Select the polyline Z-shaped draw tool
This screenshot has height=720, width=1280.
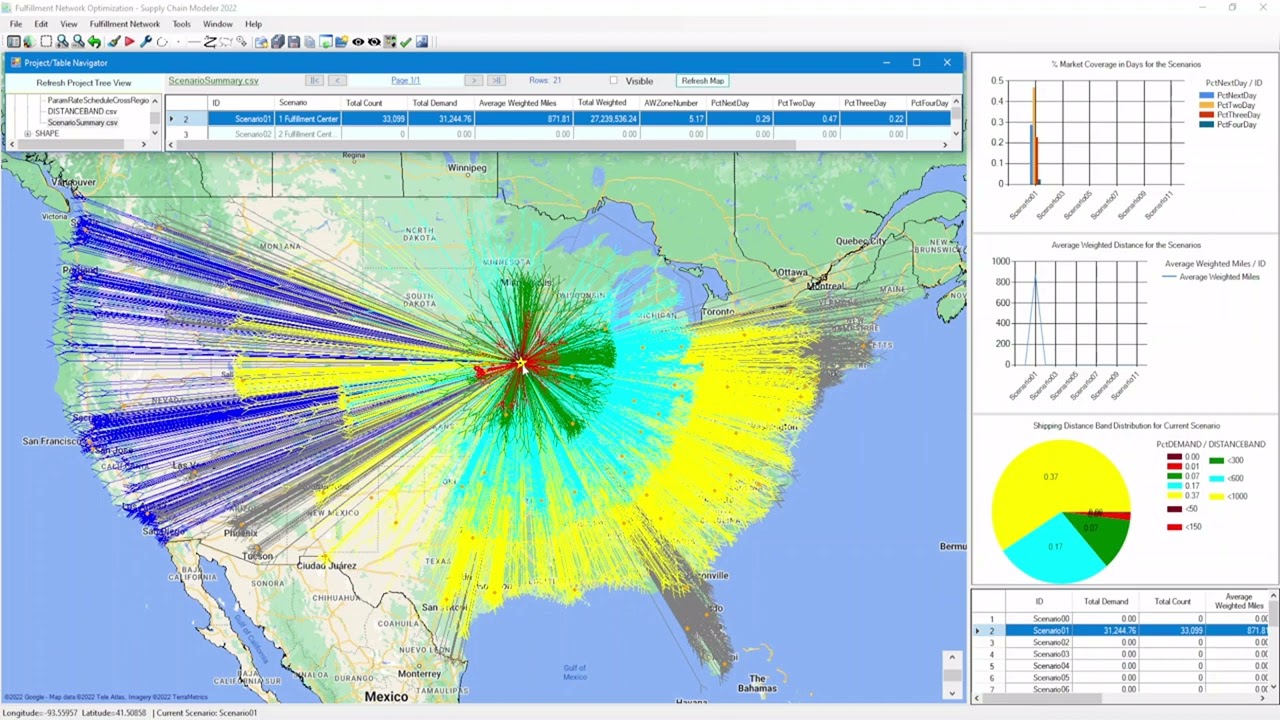pos(209,42)
